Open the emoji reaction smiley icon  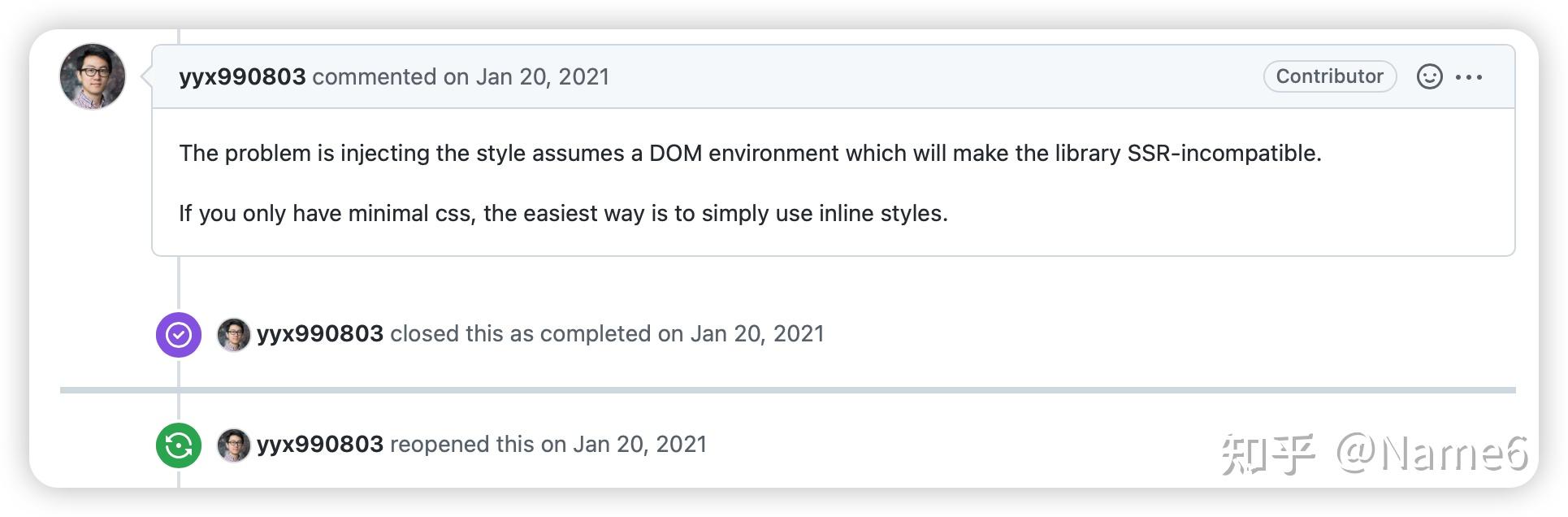1429,76
